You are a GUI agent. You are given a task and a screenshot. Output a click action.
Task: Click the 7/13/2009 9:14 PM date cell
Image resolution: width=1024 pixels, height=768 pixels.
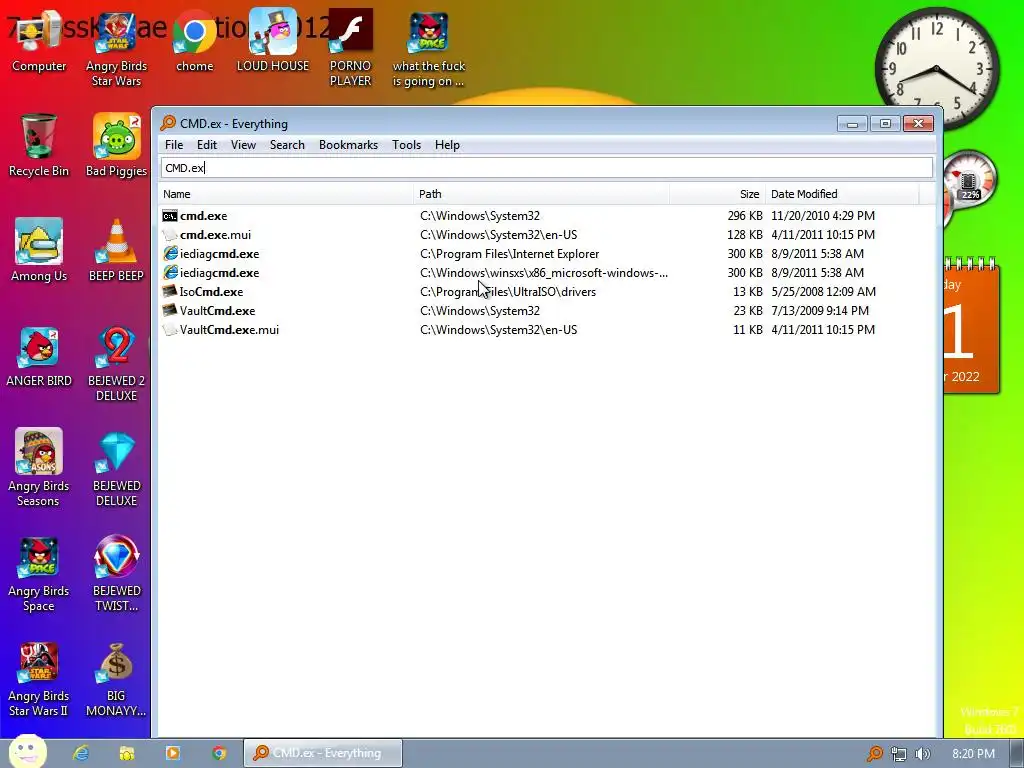tap(820, 311)
